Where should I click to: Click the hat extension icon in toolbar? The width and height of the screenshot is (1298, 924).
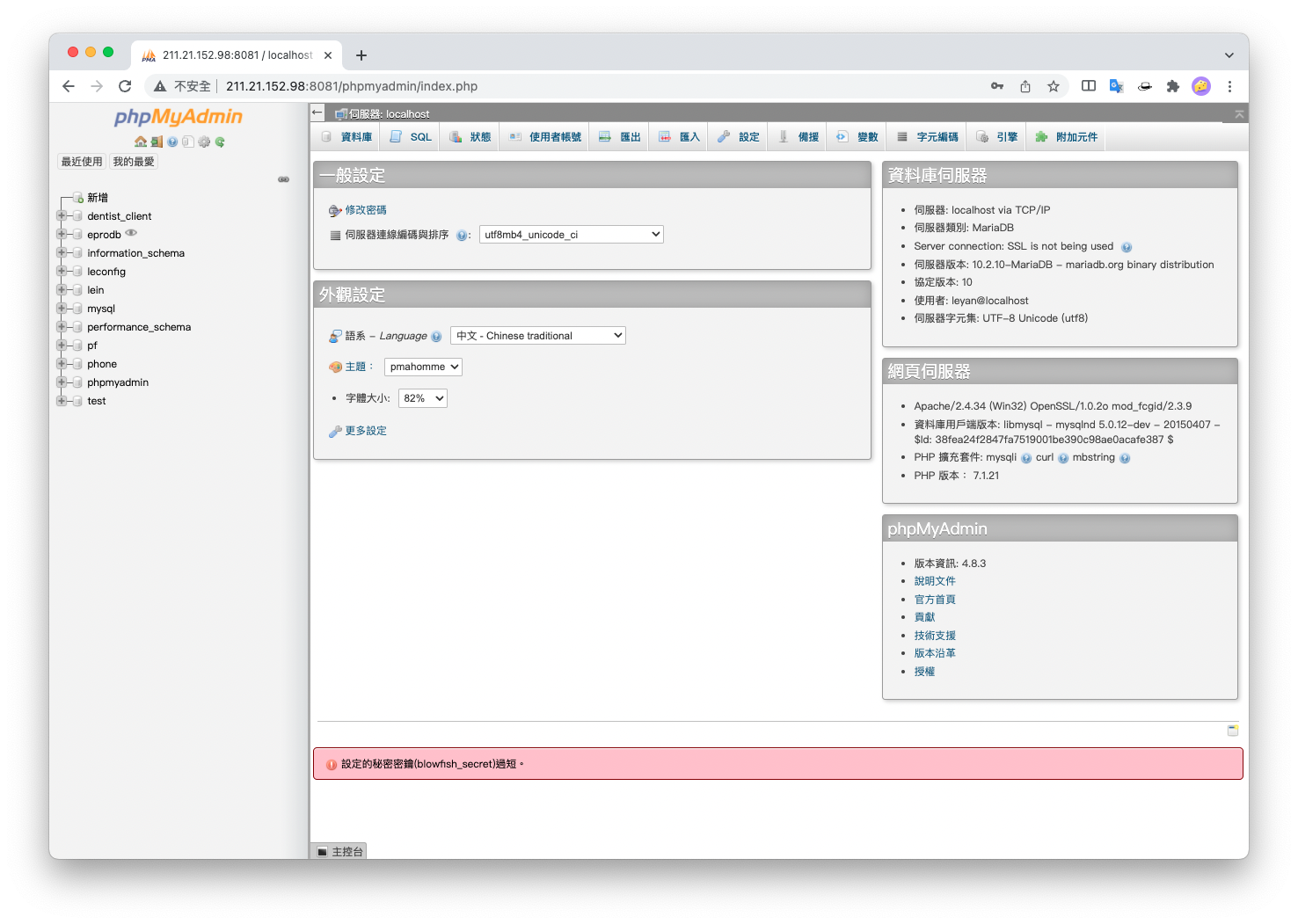tap(1145, 86)
